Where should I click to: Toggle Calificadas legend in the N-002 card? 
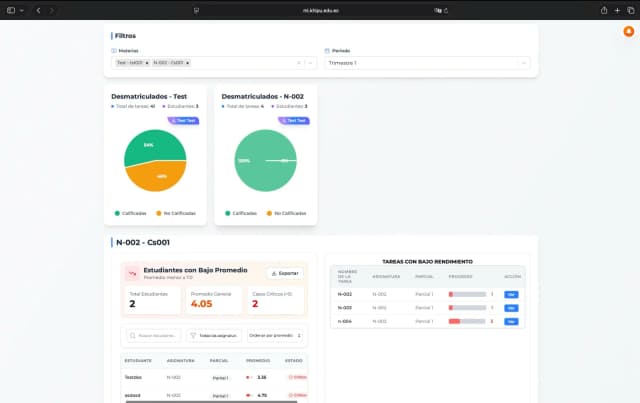coord(241,213)
